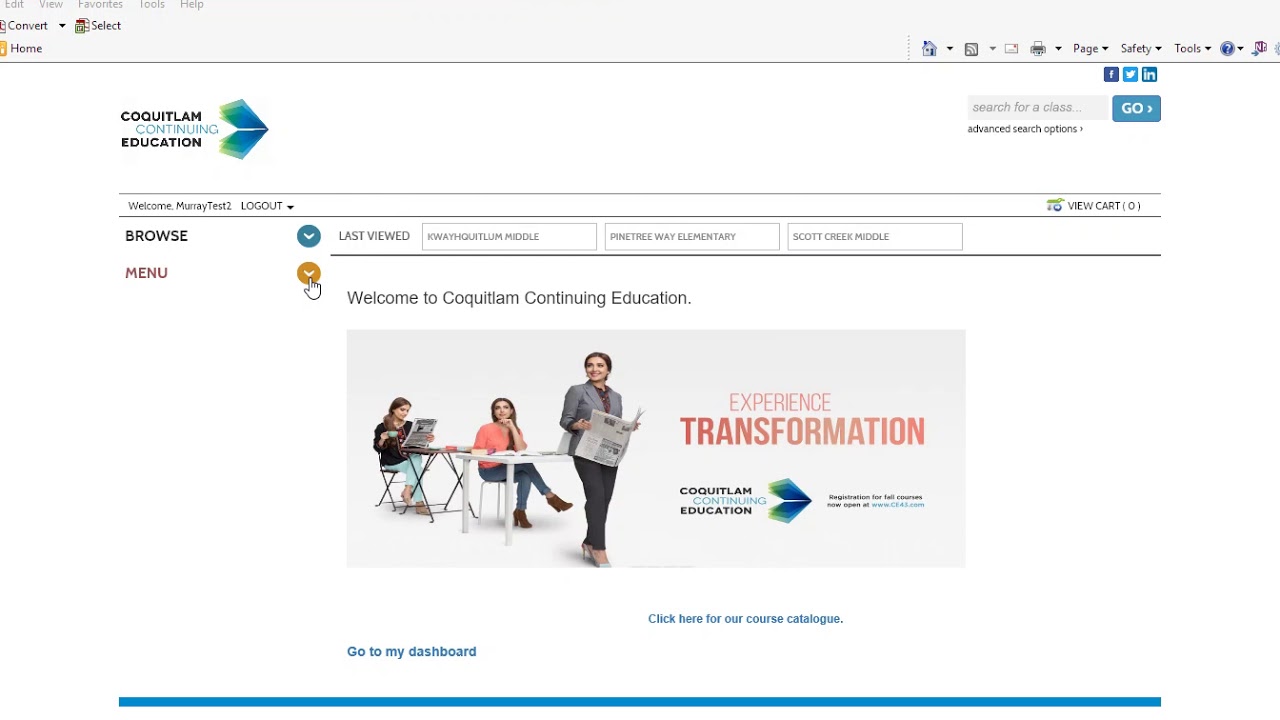Click the GO search button
This screenshot has height=720, width=1280.
point(1136,108)
